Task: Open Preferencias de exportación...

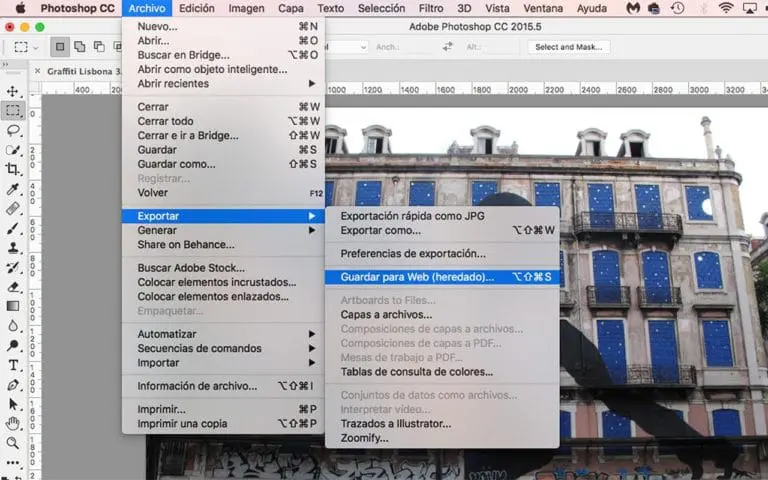Action: tap(442, 254)
